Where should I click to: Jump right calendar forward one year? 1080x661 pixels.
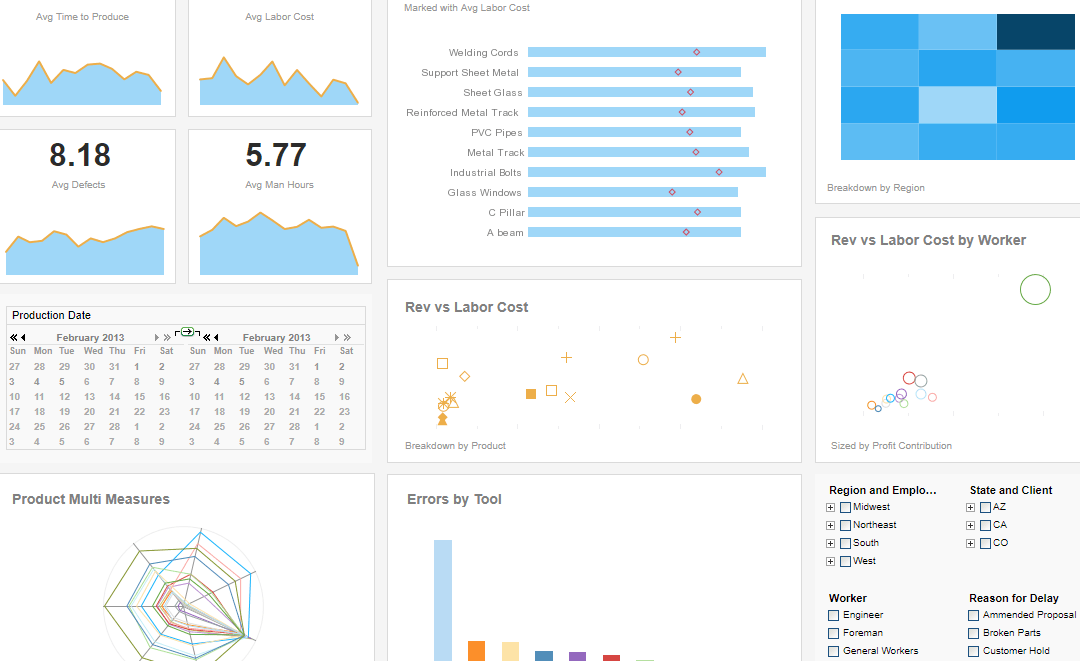click(348, 337)
